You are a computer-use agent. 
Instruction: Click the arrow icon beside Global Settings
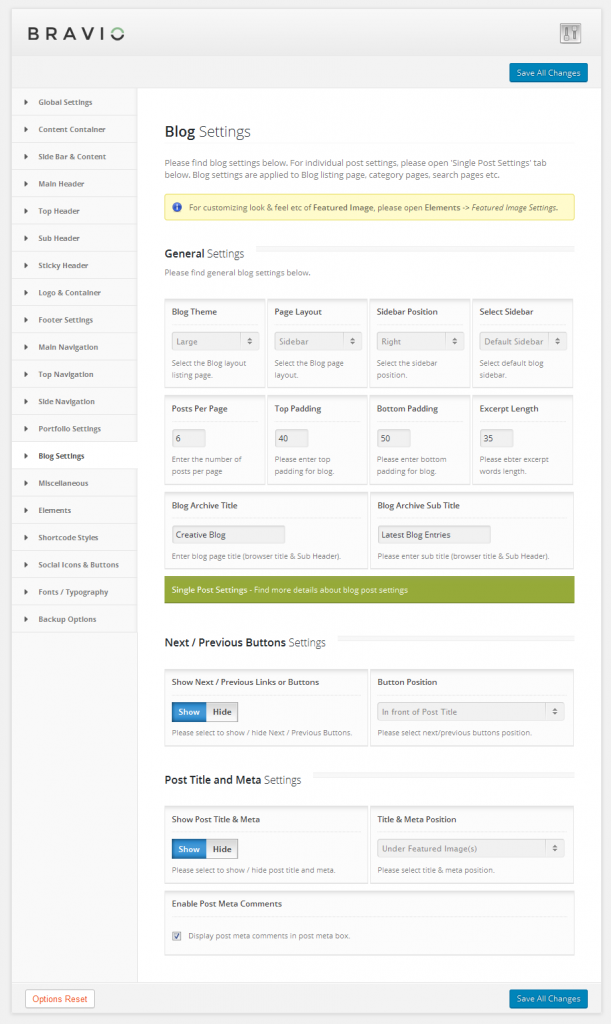26,102
